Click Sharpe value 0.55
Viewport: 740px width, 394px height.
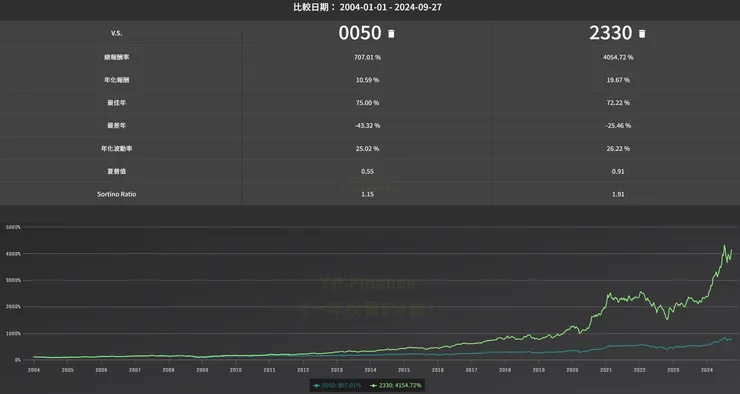tap(367, 171)
